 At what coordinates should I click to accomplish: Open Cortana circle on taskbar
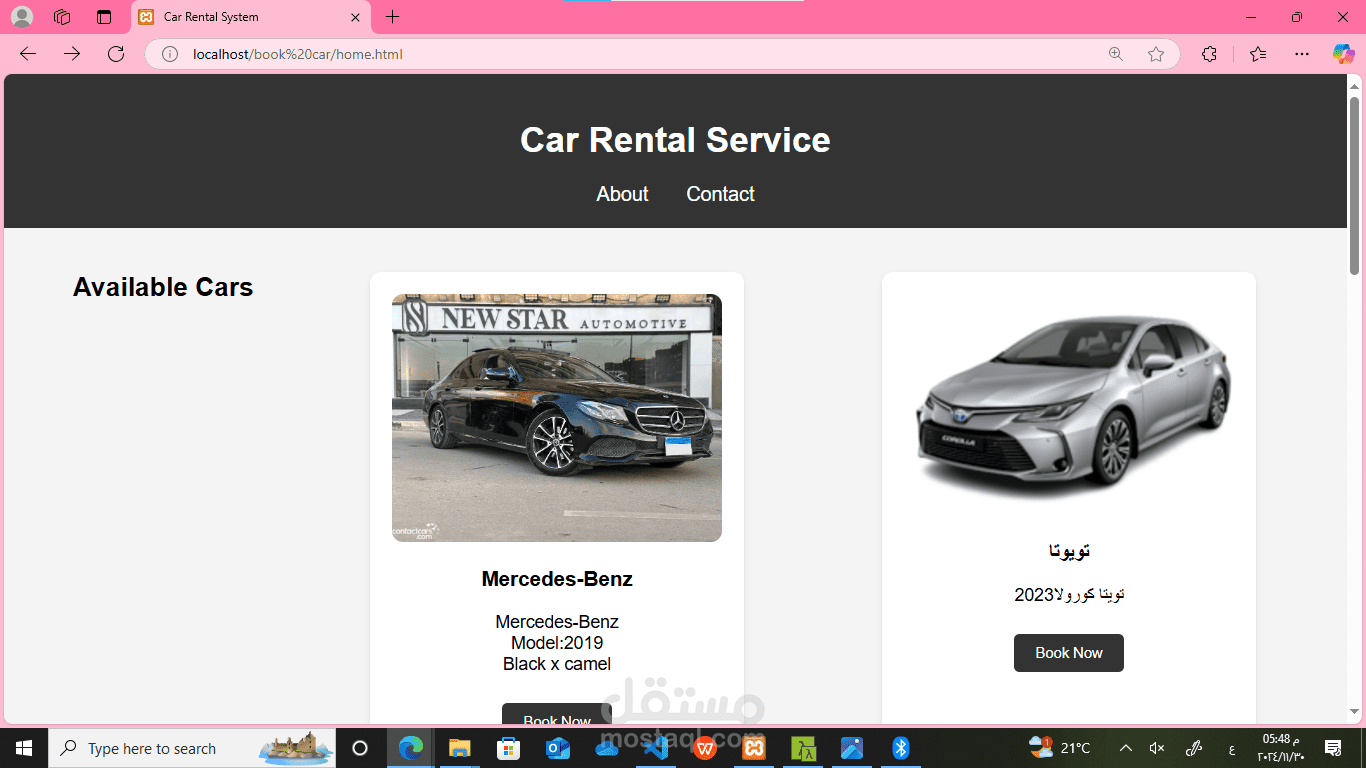point(360,748)
